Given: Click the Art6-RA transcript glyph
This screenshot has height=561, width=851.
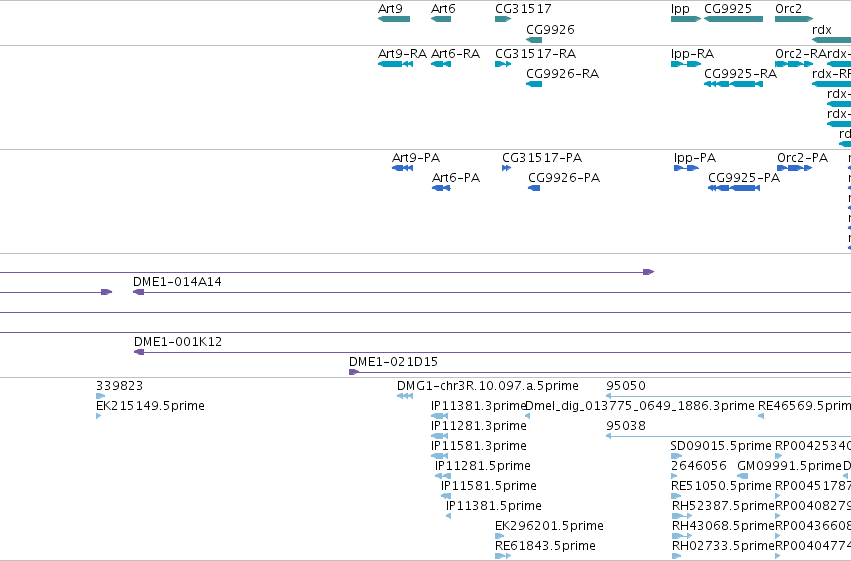Looking at the screenshot, I should coord(441,64).
